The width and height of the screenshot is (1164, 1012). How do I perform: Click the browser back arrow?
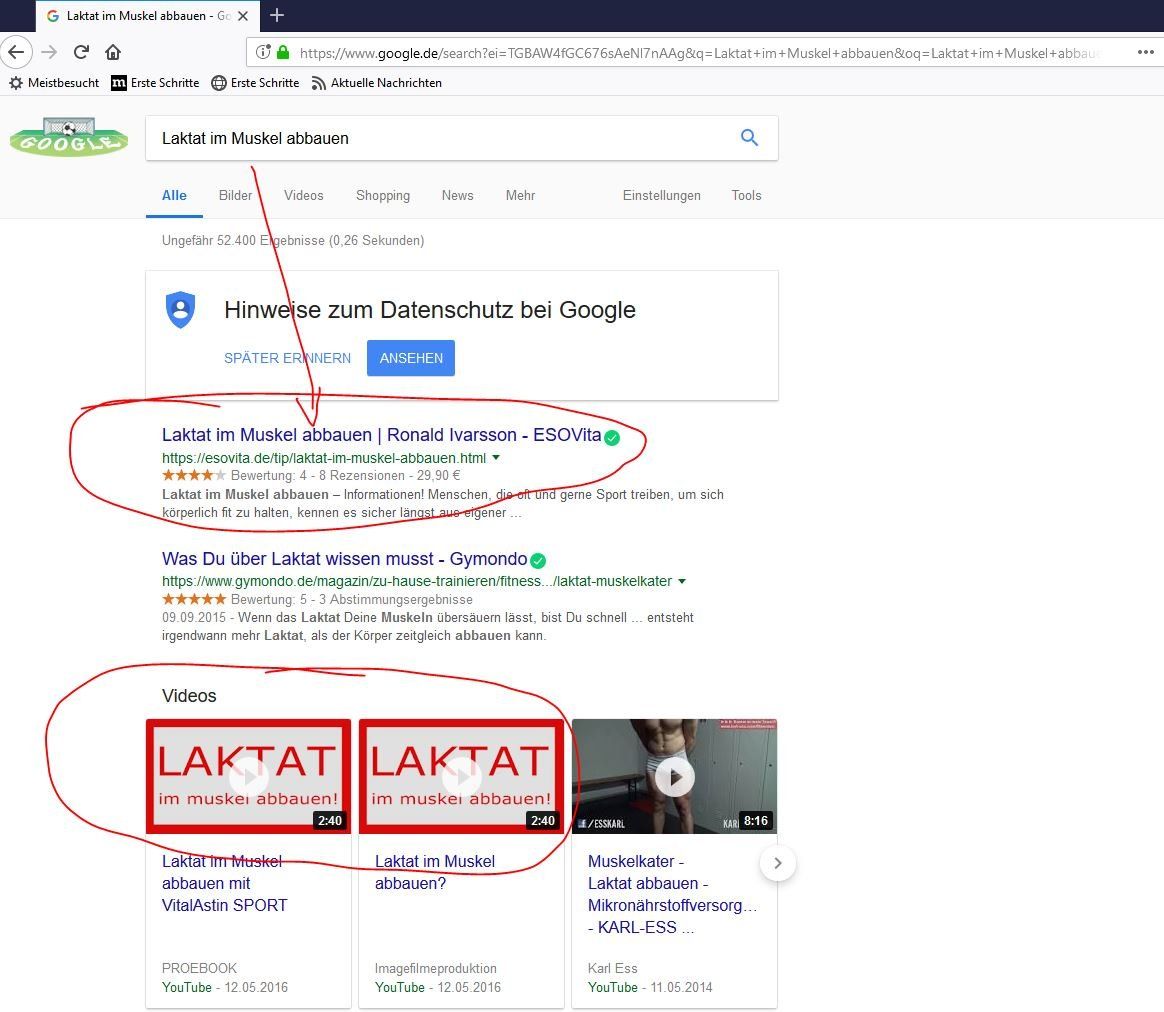pyautogui.click(x=16, y=52)
